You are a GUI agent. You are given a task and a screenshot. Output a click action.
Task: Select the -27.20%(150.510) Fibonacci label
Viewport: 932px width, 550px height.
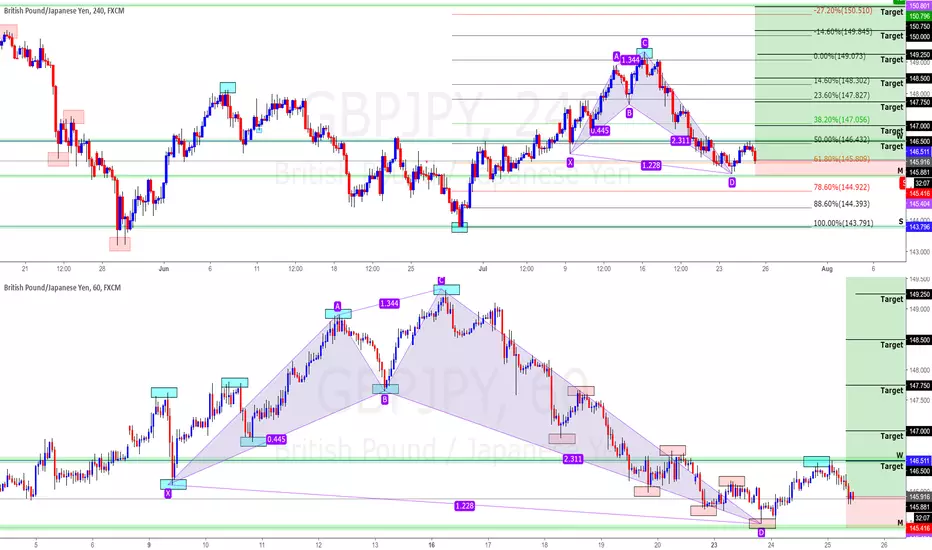(843, 11)
